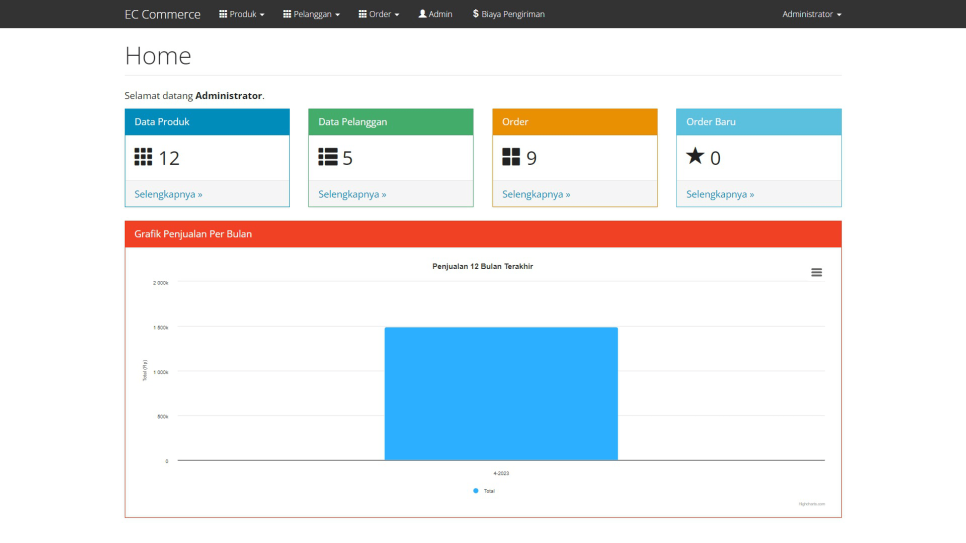Open the Order dropdown in navbar
This screenshot has height=543, width=966.
379,14
